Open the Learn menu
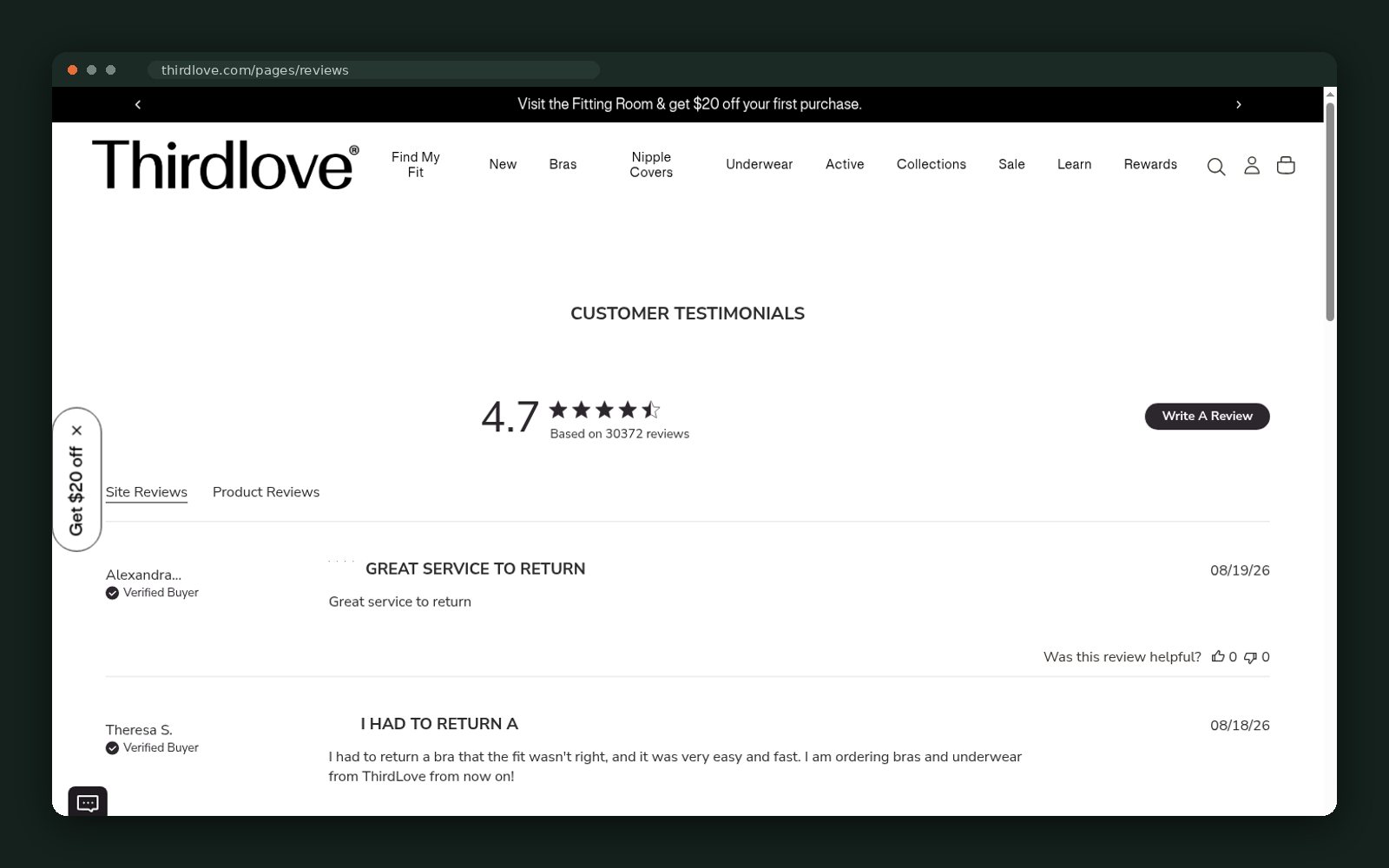 (x=1074, y=164)
